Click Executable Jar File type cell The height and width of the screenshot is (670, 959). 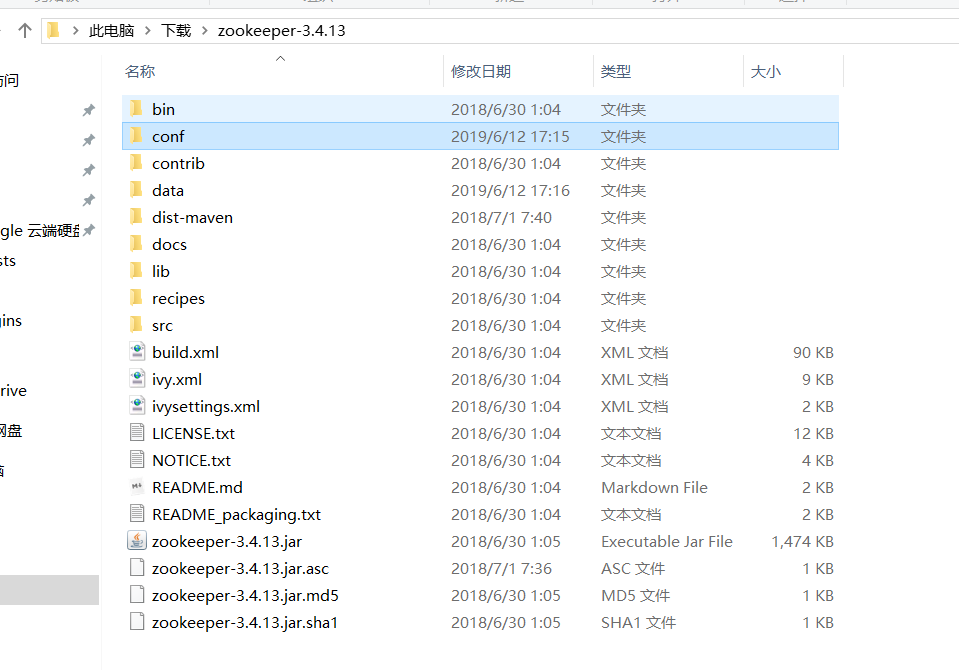(x=667, y=542)
